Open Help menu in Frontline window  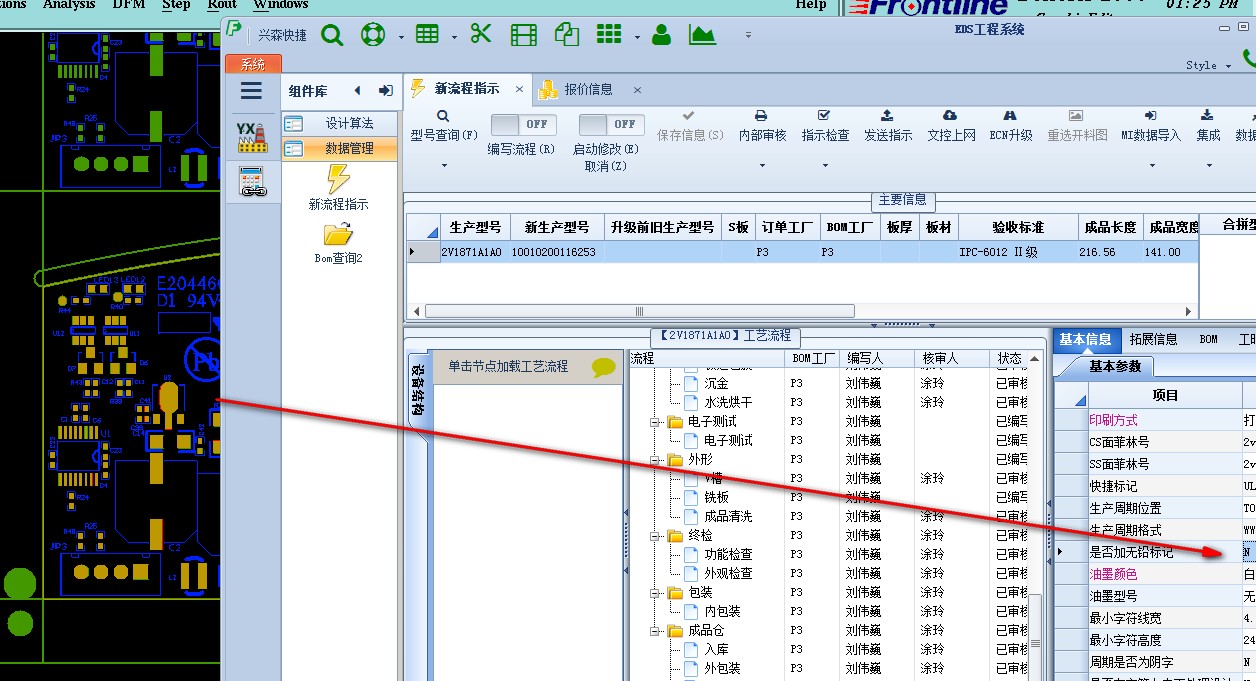[x=811, y=5]
